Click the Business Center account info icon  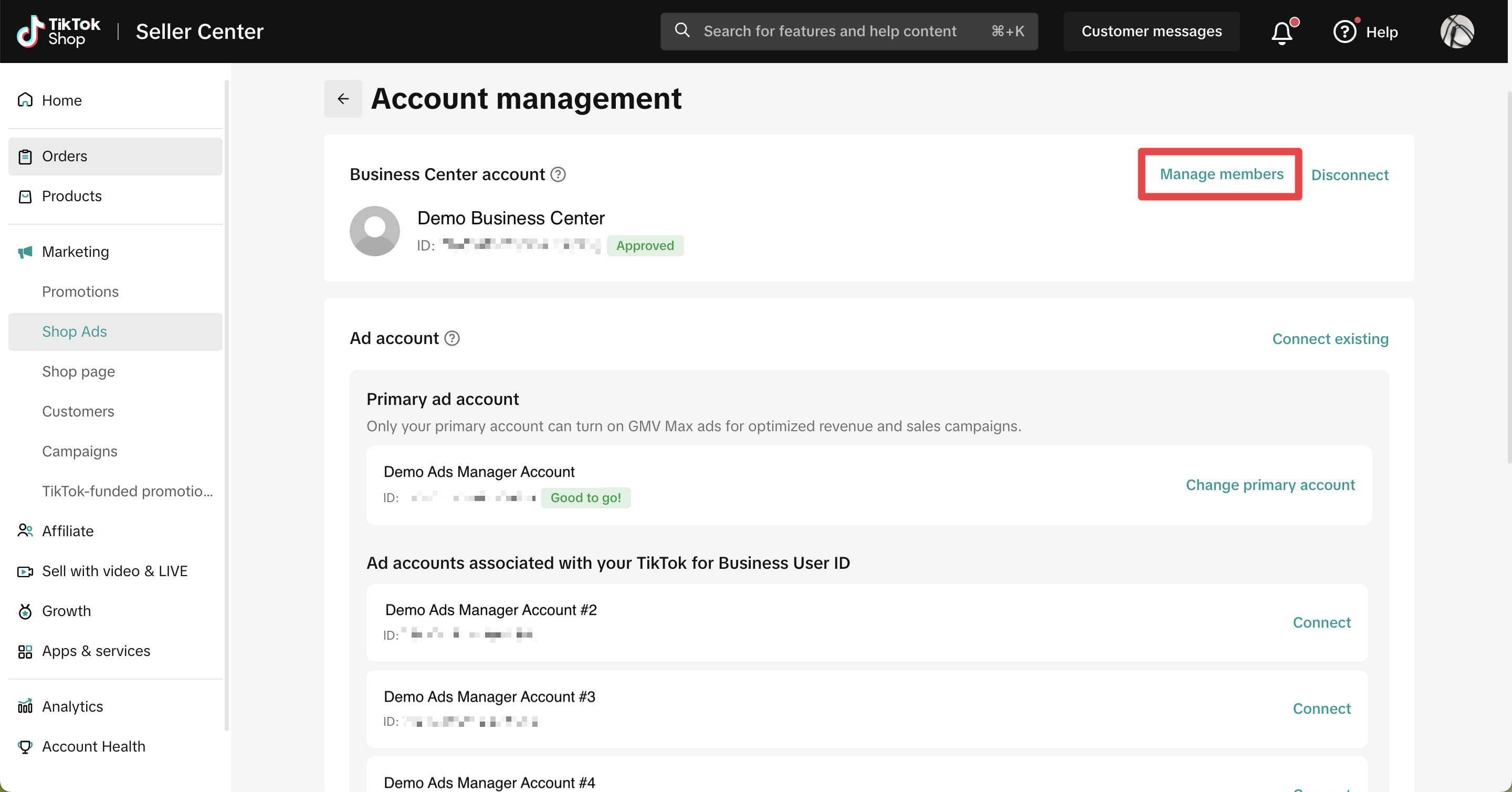click(558, 174)
